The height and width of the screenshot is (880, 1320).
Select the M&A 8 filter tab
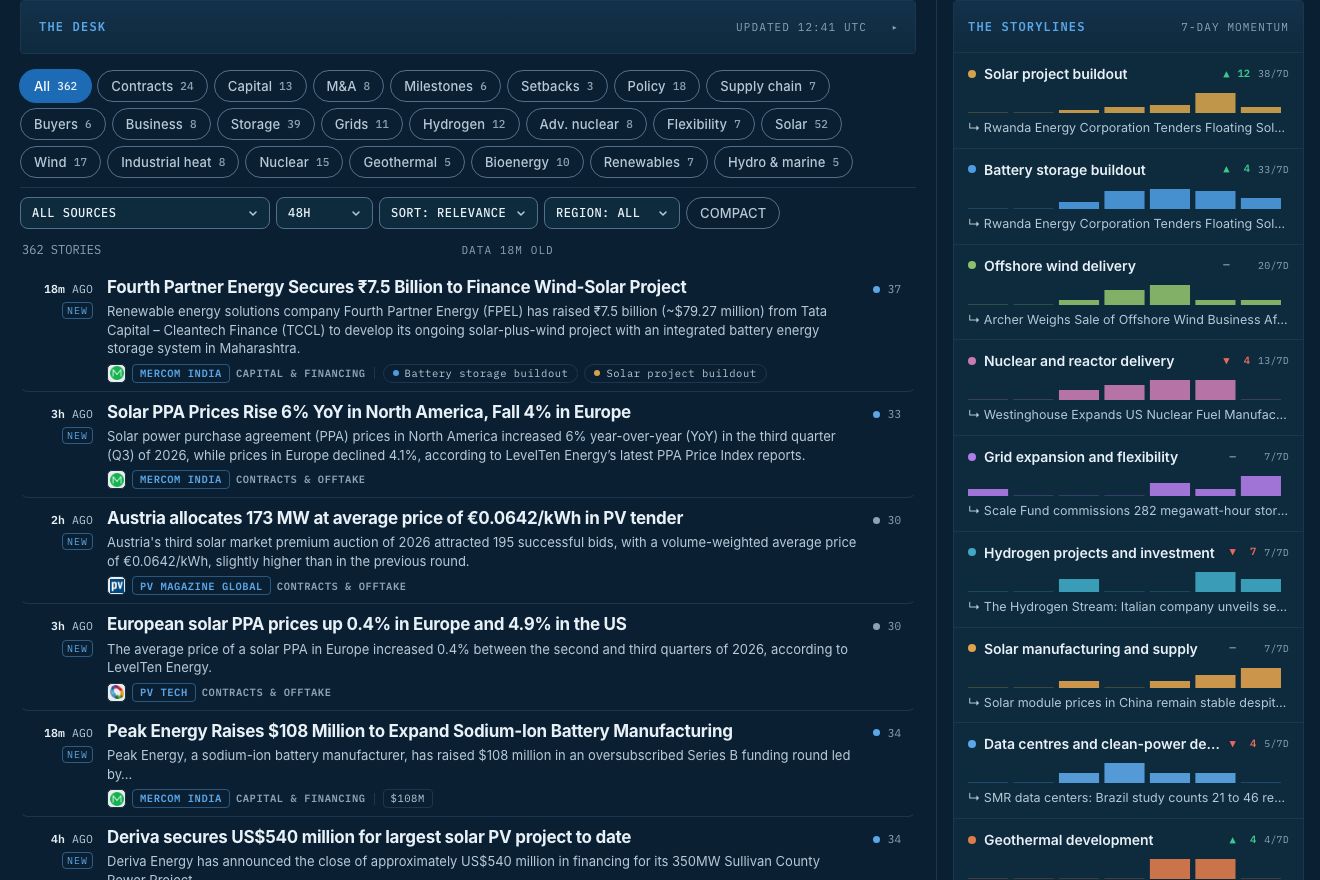click(x=348, y=86)
